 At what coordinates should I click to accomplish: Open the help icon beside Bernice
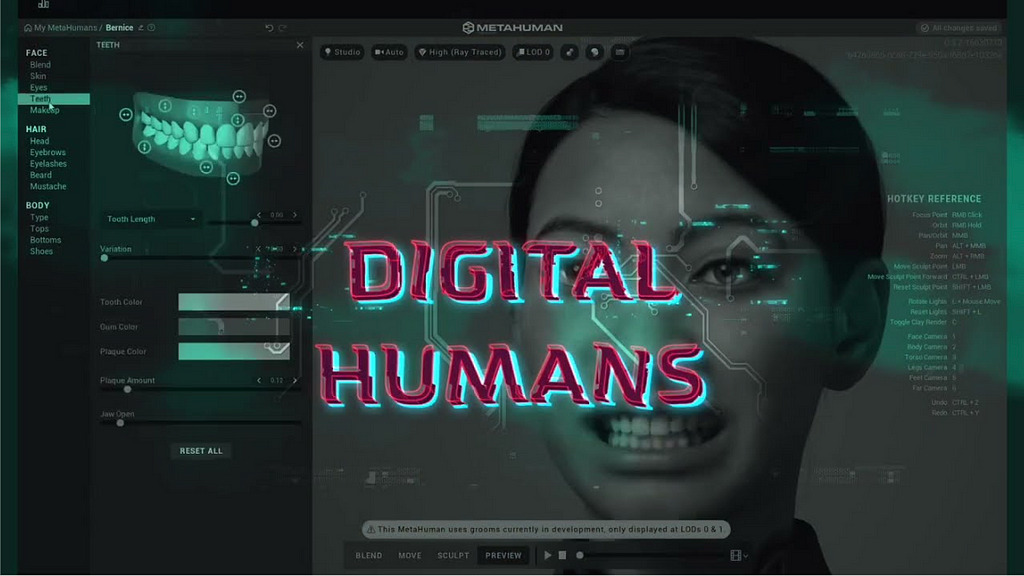point(152,28)
